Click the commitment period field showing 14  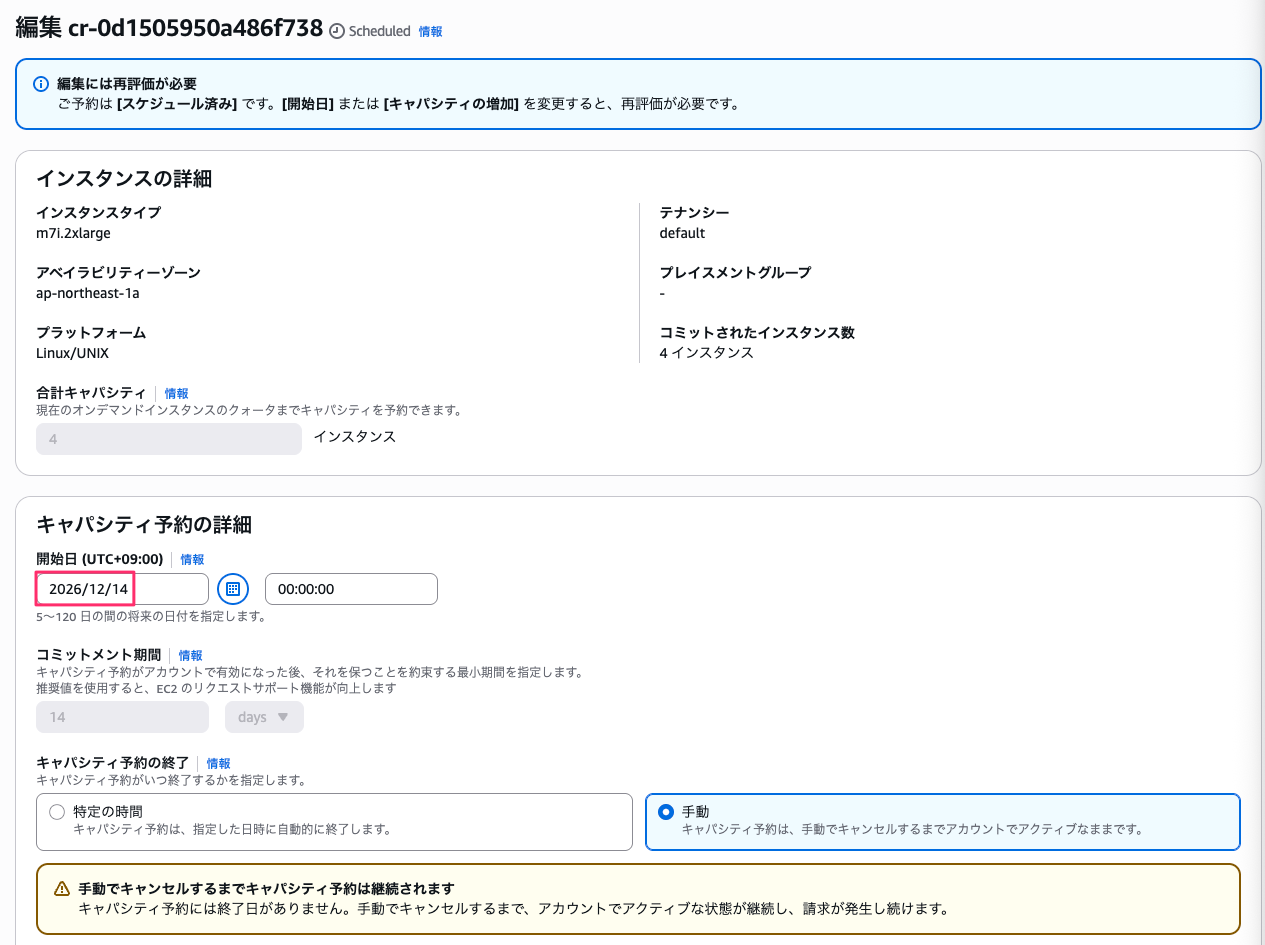(122, 717)
